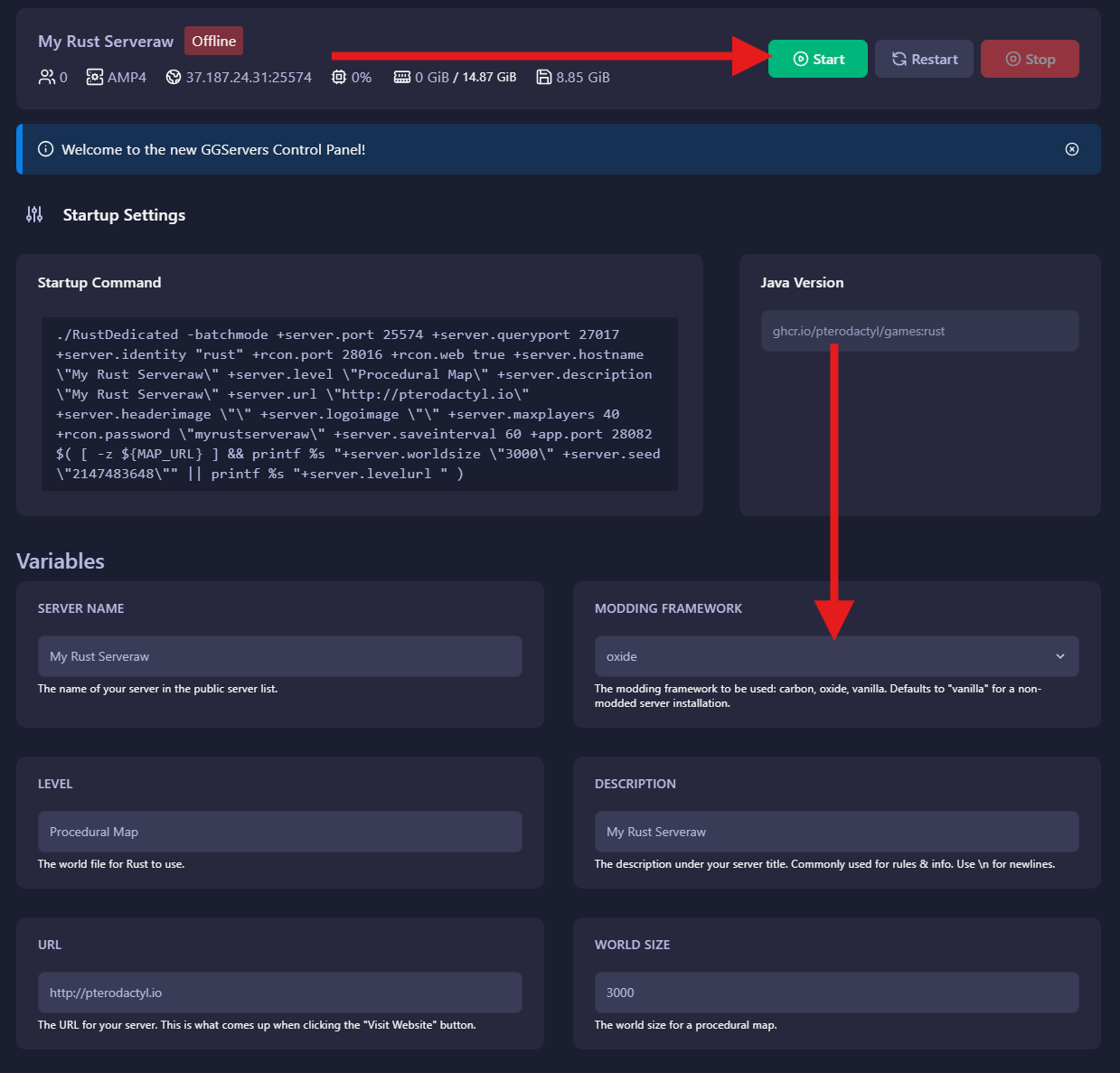
Task: Open the Modding Framework dropdown
Action: click(835, 655)
